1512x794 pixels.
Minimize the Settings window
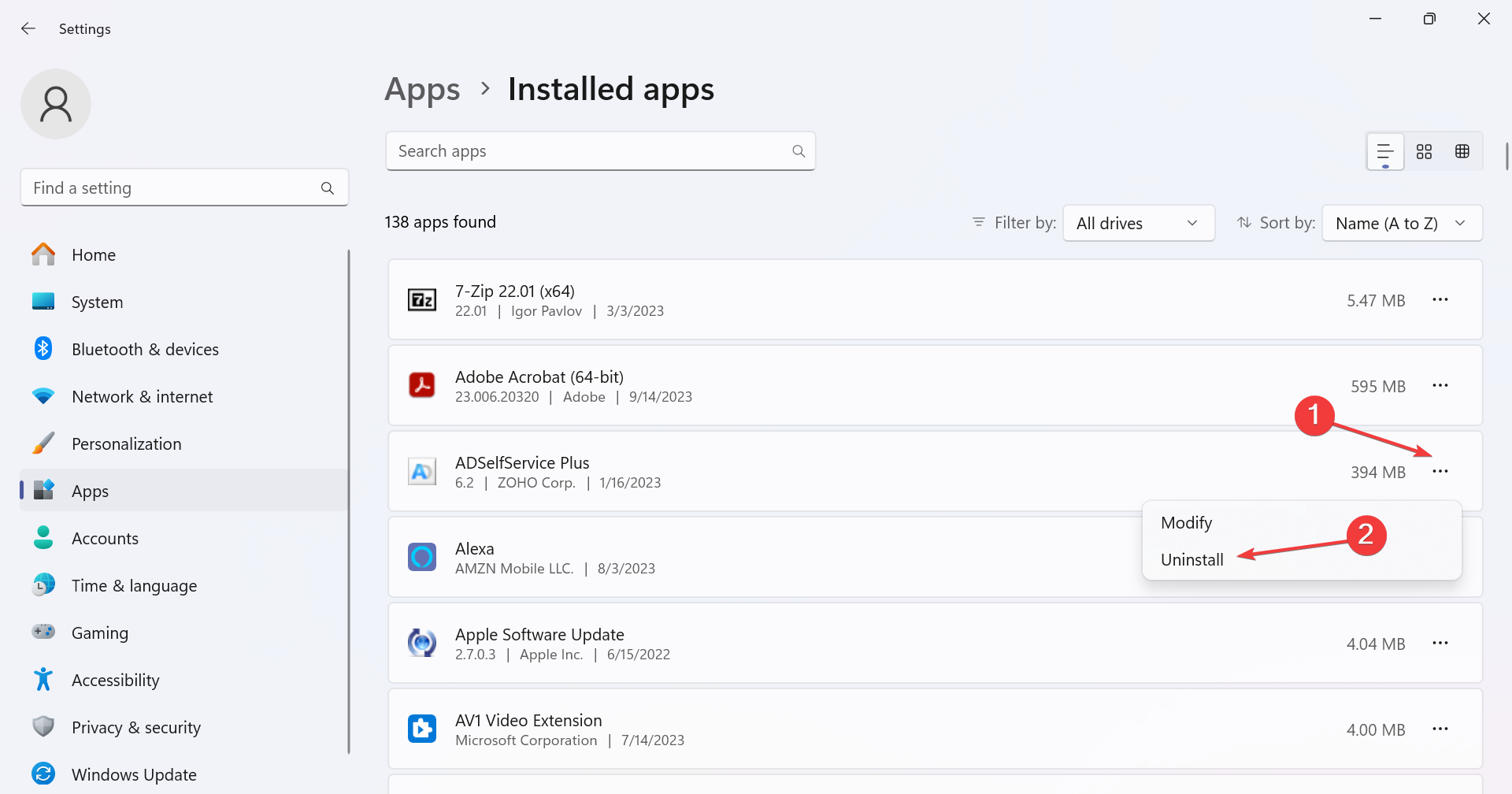click(1376, 18)
